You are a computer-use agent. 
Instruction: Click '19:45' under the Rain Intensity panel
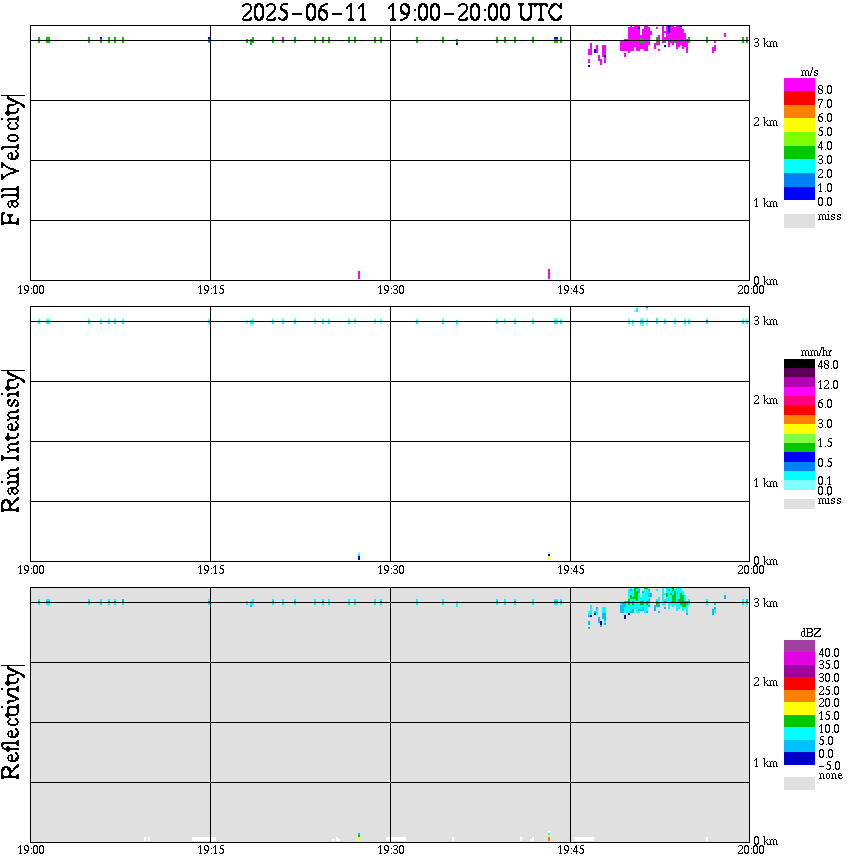(571, 570)
